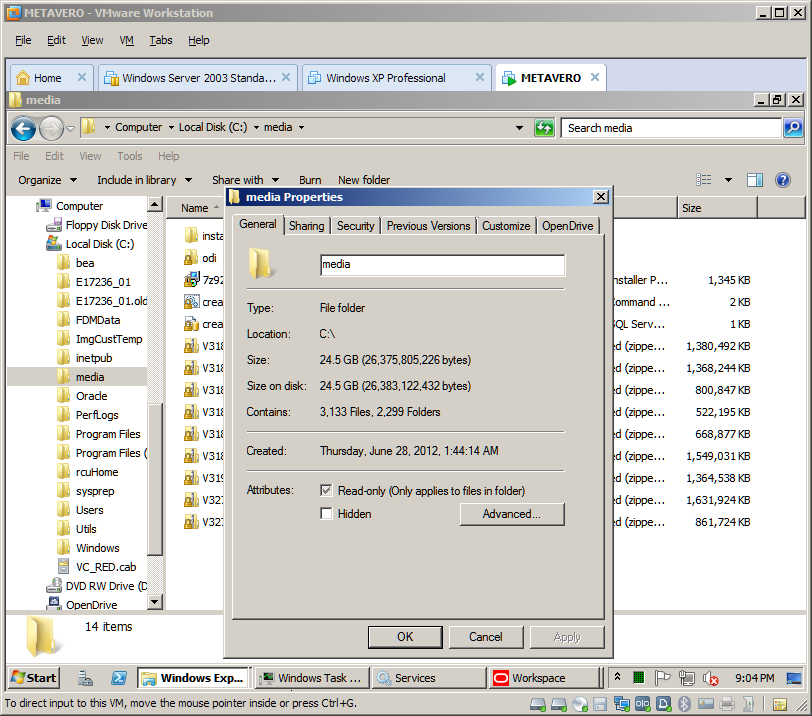Viewport: 812px width, 716px height.
Task: Show hidden tray icons with the up arrow
Action: point(617,677)
